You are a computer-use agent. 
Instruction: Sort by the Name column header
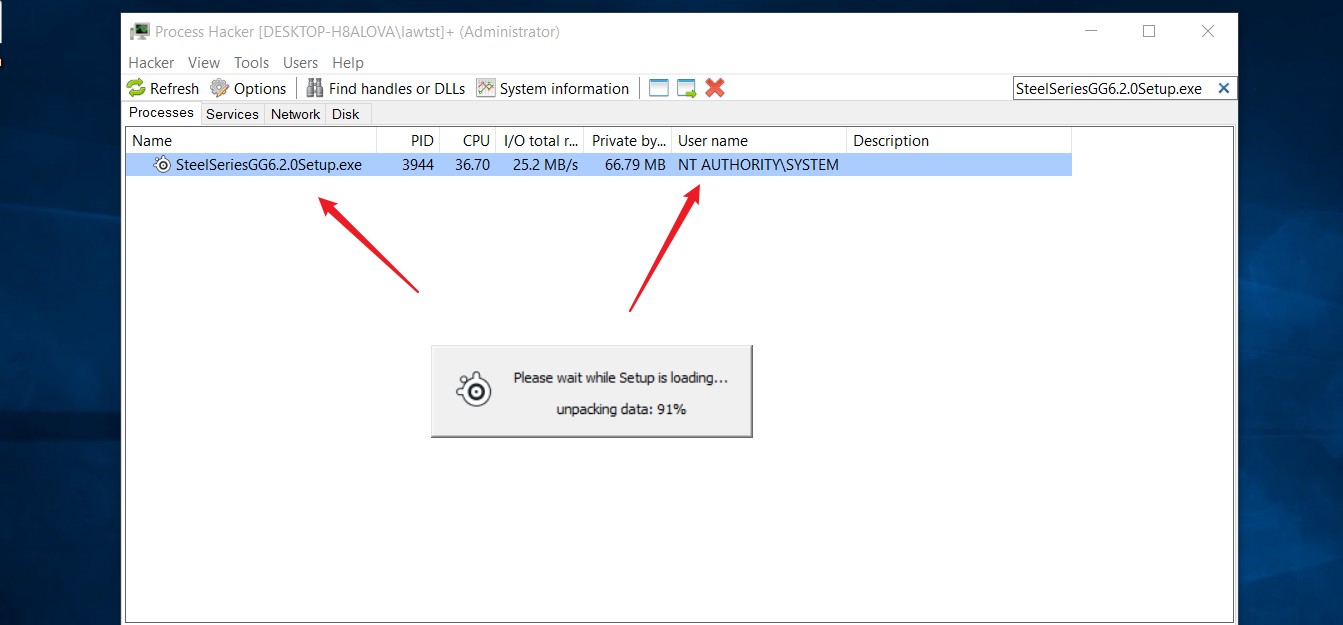click(x=251, y=141)
